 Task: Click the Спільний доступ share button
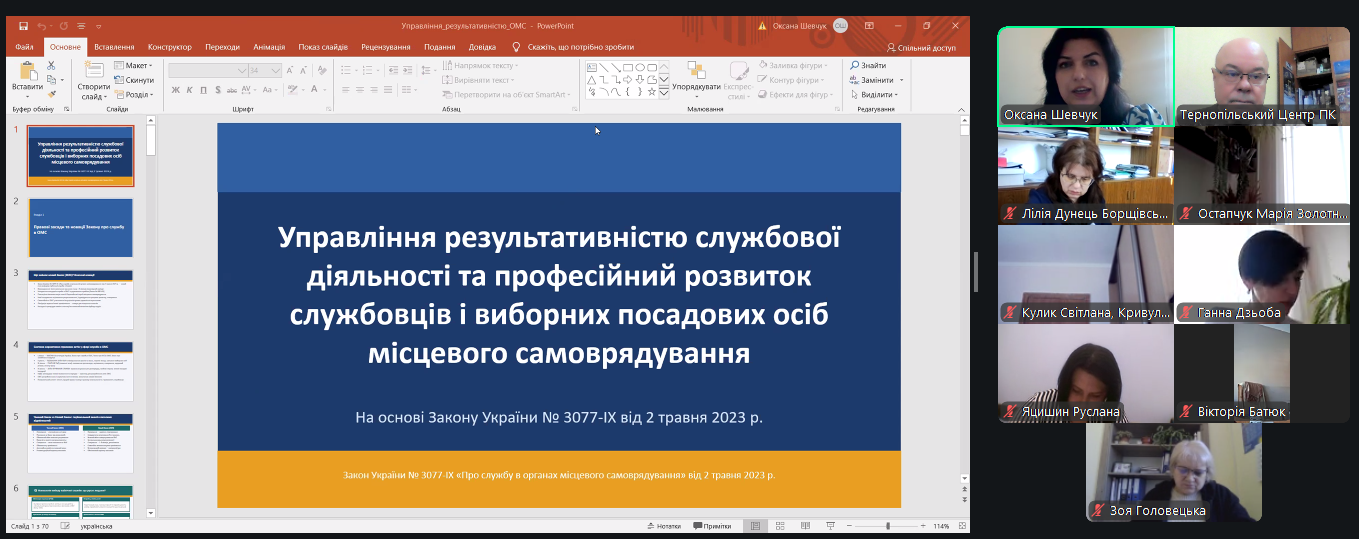tap(921, 47)
